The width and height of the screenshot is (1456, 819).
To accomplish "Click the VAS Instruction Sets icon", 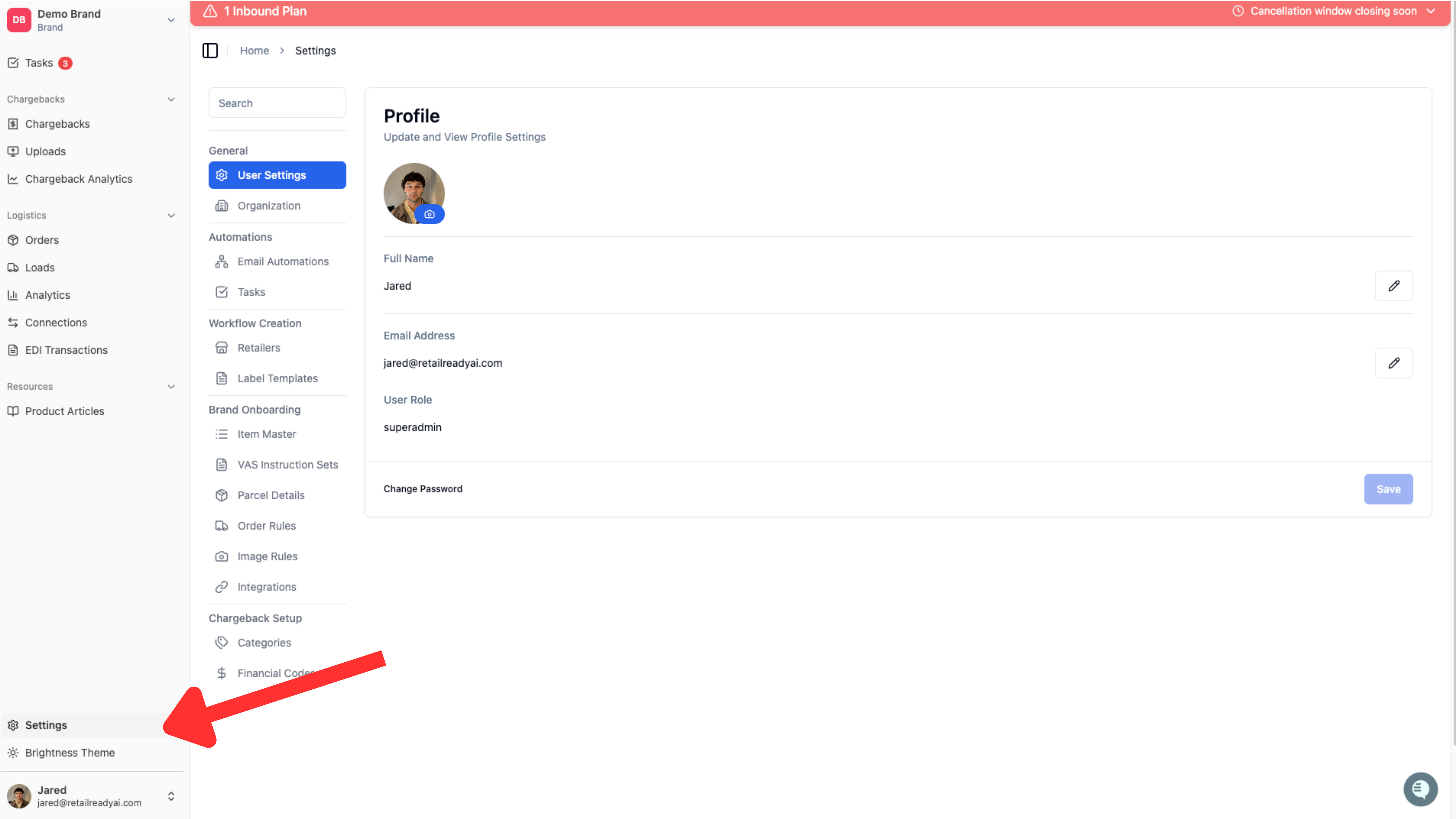I will click(x=221, y=465).
